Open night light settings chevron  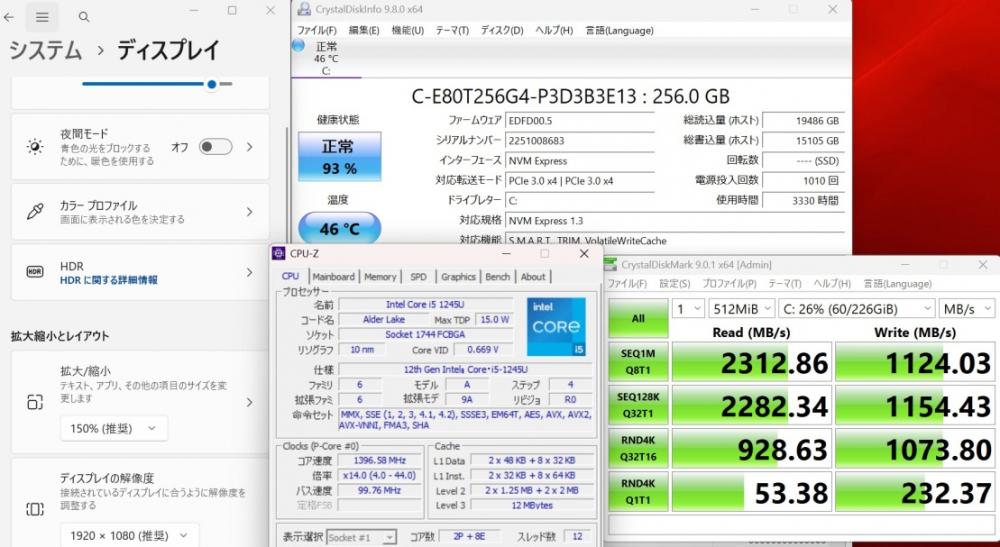(x=249, y=147)
